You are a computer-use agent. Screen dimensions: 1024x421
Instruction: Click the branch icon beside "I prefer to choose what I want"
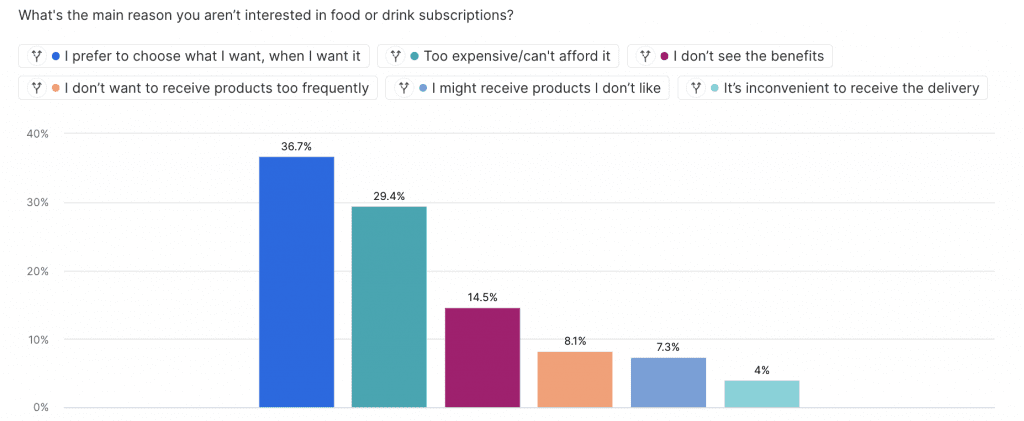(x=36, y=56)
